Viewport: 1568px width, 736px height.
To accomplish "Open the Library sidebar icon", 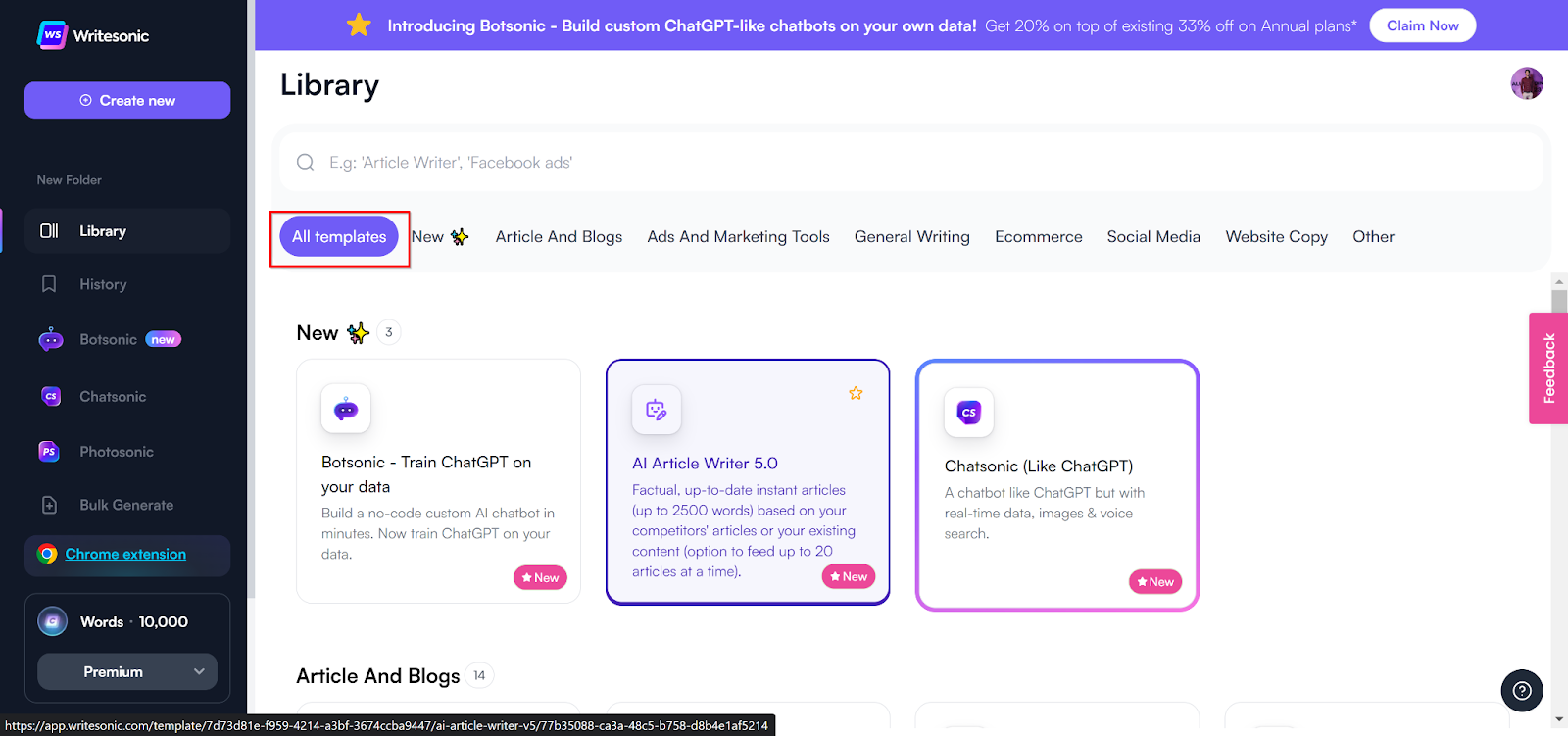I will [x=49, y=231].
